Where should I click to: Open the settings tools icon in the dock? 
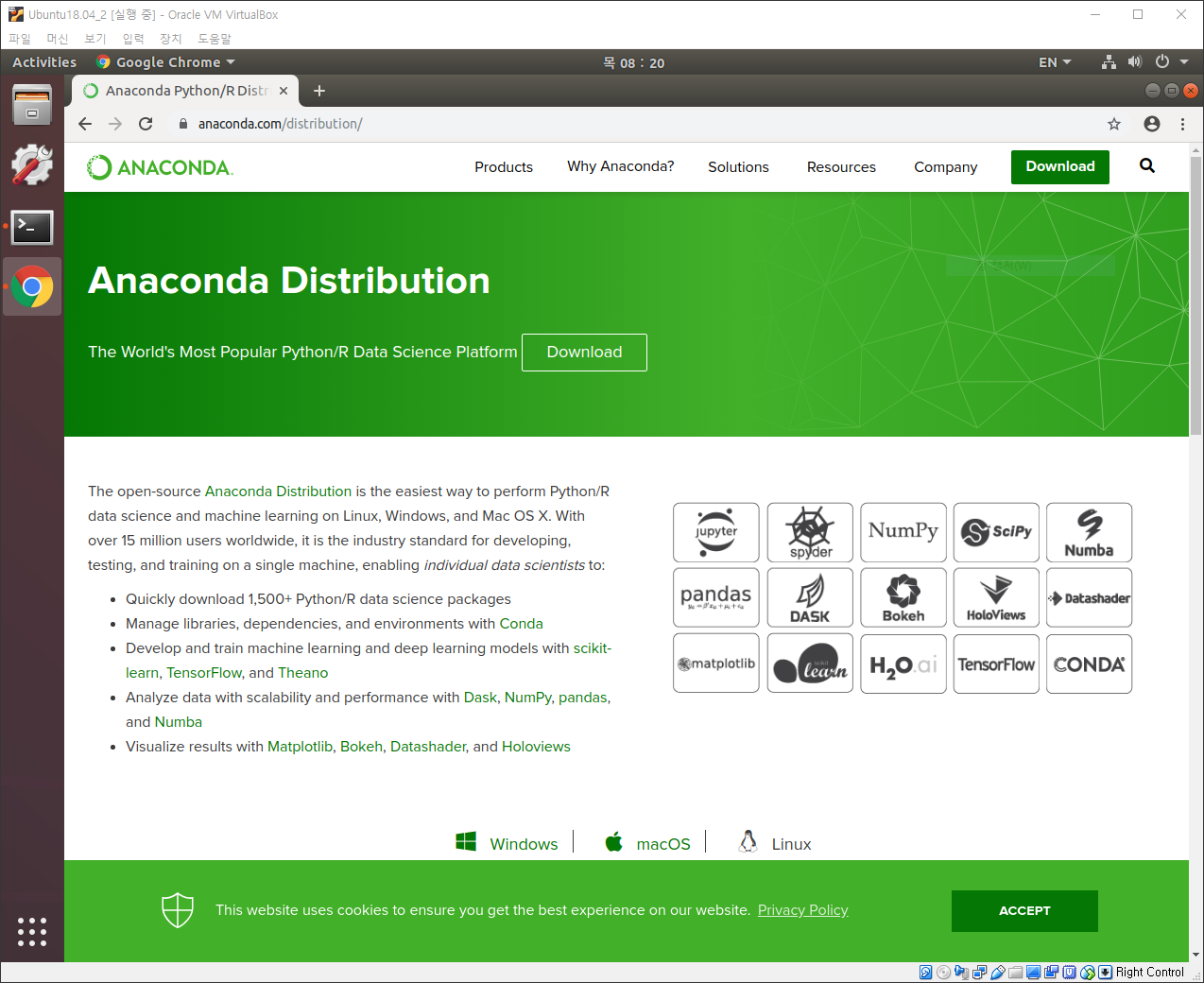tap(32, 165)
